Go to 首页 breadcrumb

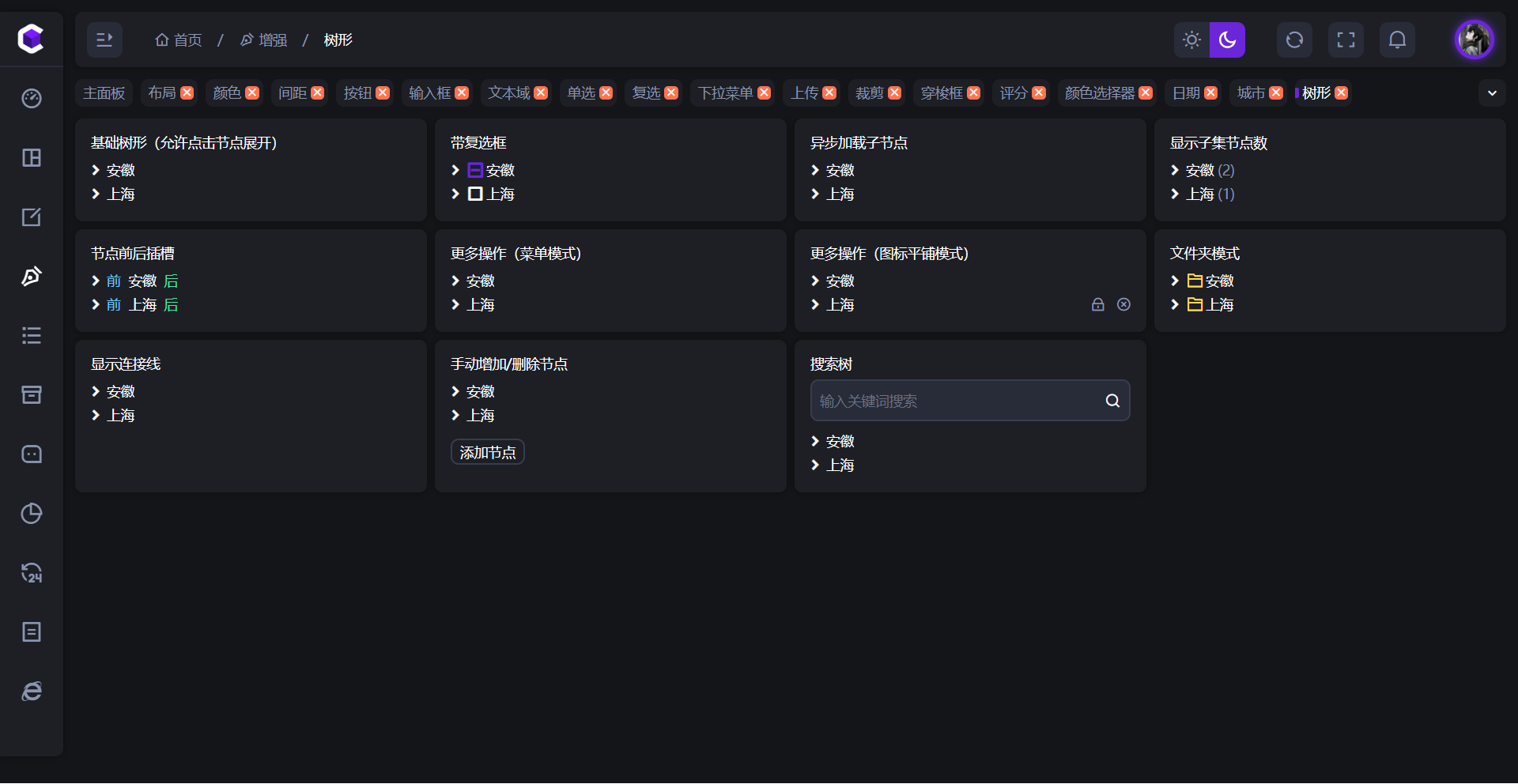click(179, 40)
